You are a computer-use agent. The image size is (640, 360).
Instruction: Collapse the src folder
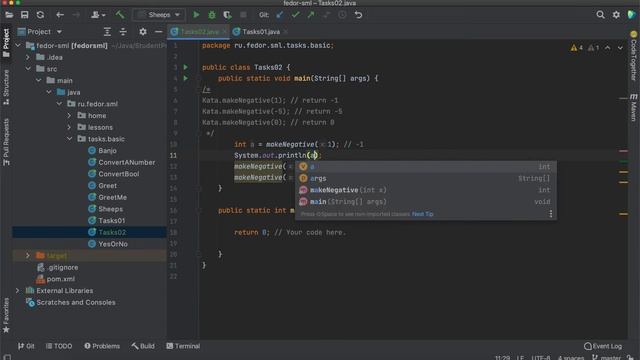click(28, 69)
